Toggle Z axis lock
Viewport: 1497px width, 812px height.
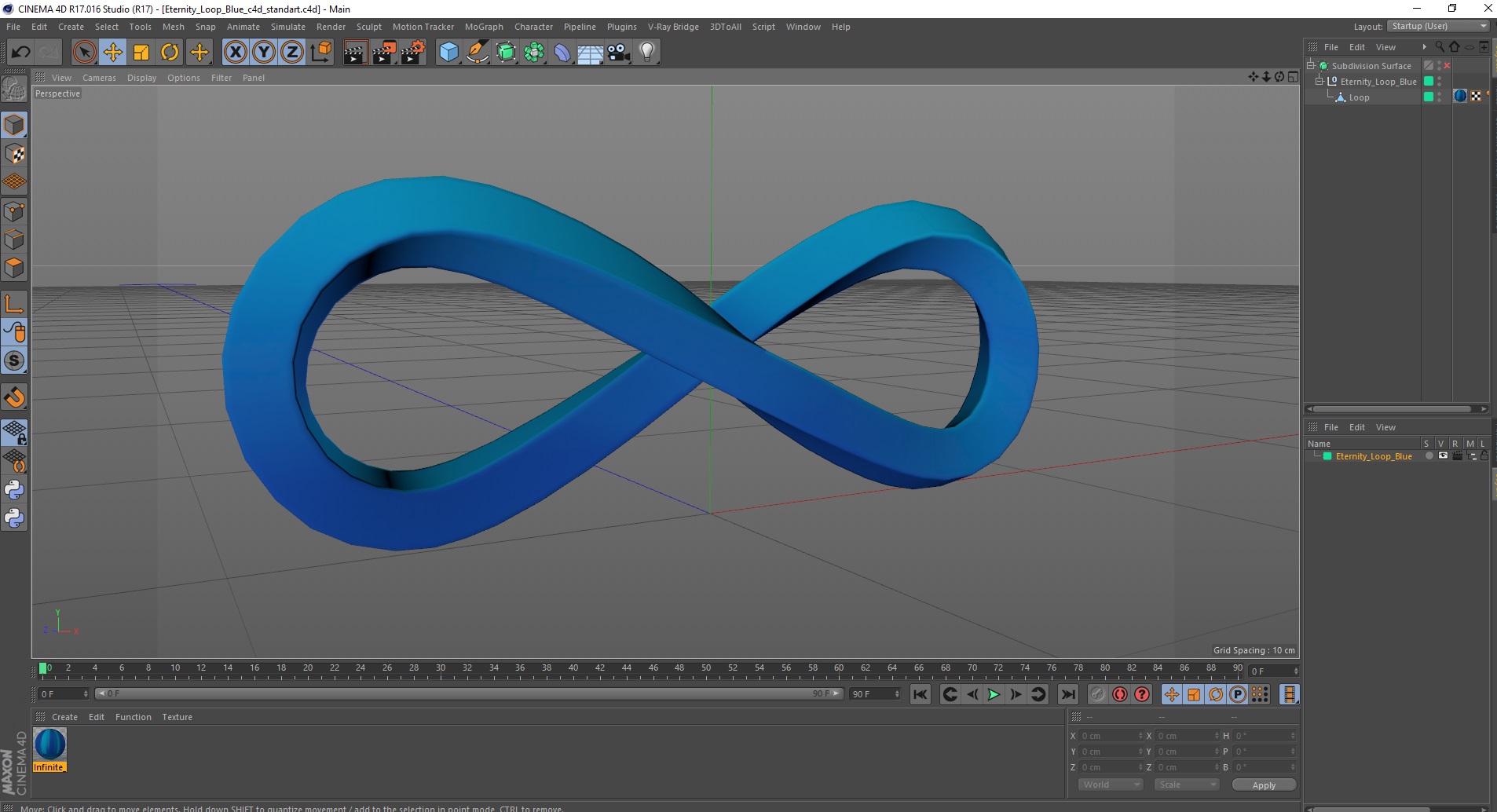click(292, 53)
